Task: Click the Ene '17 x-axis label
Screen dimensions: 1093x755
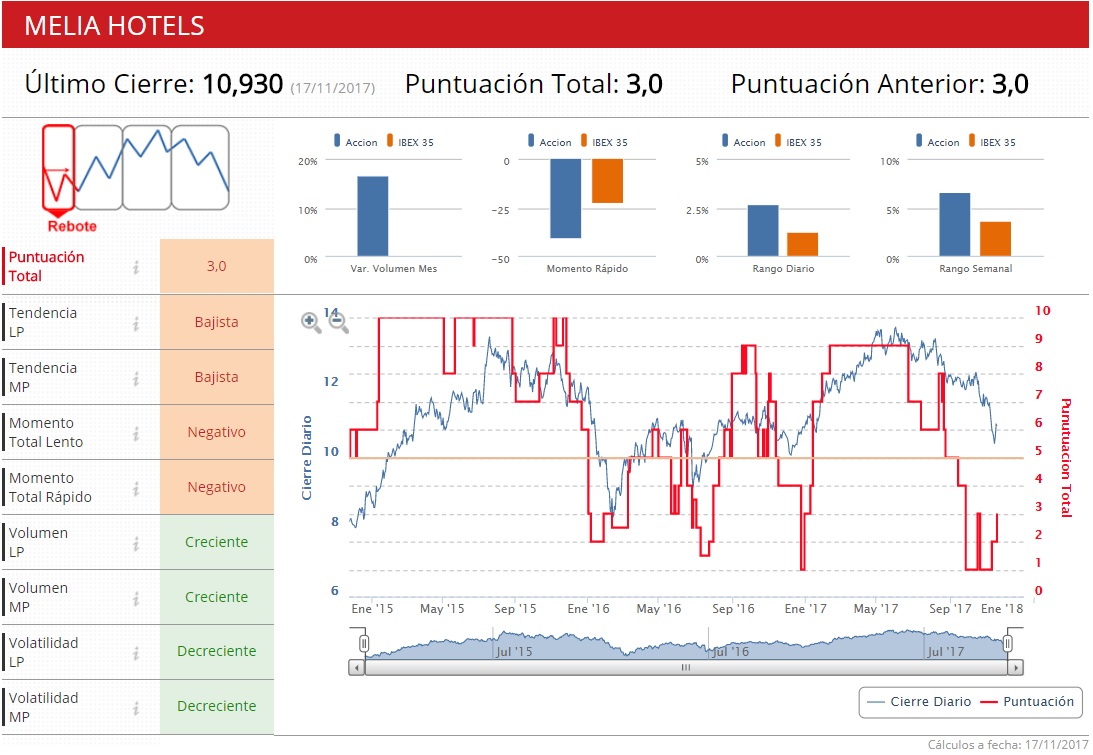Action: click(805, 609)
